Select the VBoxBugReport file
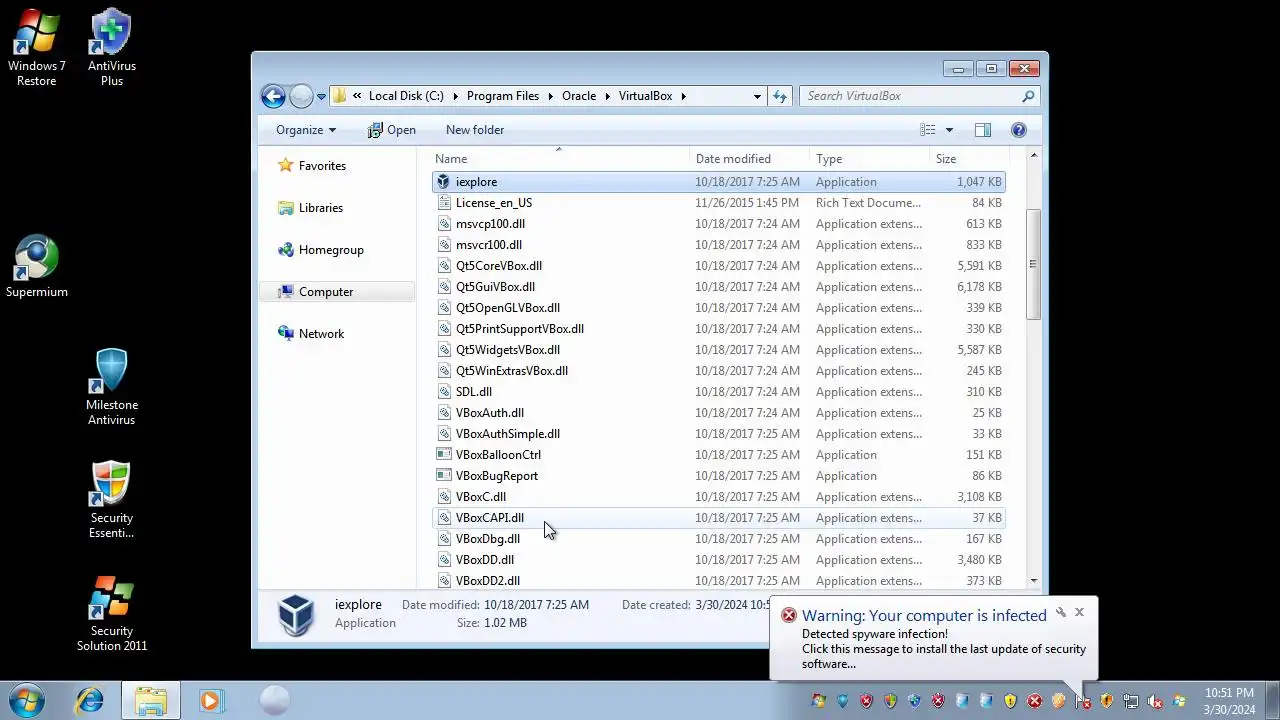The width and height of the screenshot is (1280, 720). (x=718, y=476)
